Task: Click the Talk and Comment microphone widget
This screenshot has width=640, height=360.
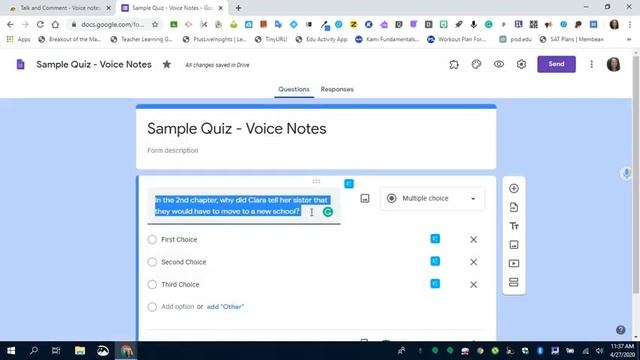Action: [x=627, y=173]
